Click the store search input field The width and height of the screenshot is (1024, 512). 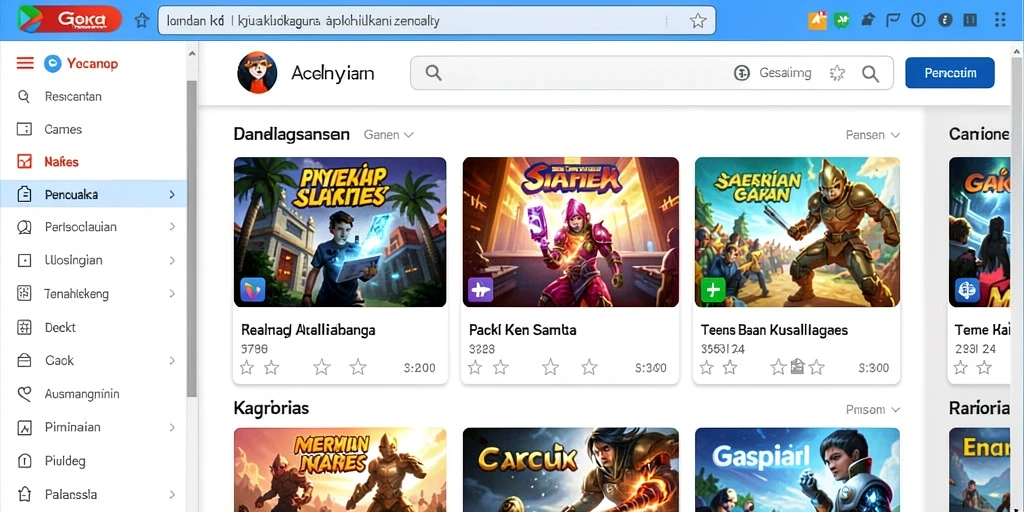pos(651,72)
